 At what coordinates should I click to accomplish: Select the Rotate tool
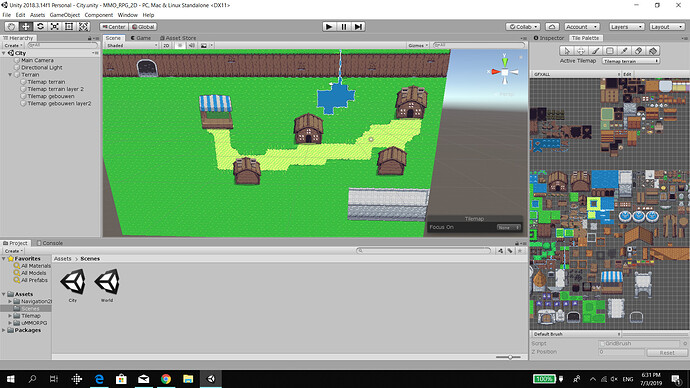(40, 26)
